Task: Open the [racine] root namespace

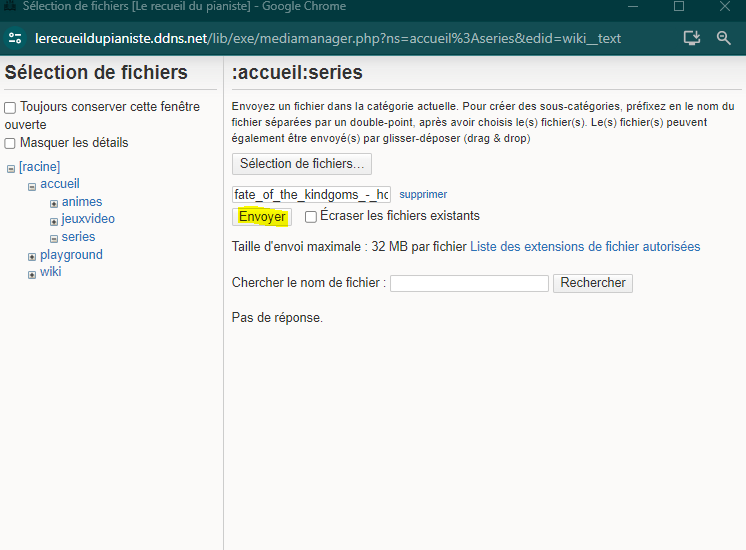Action: 39,167
